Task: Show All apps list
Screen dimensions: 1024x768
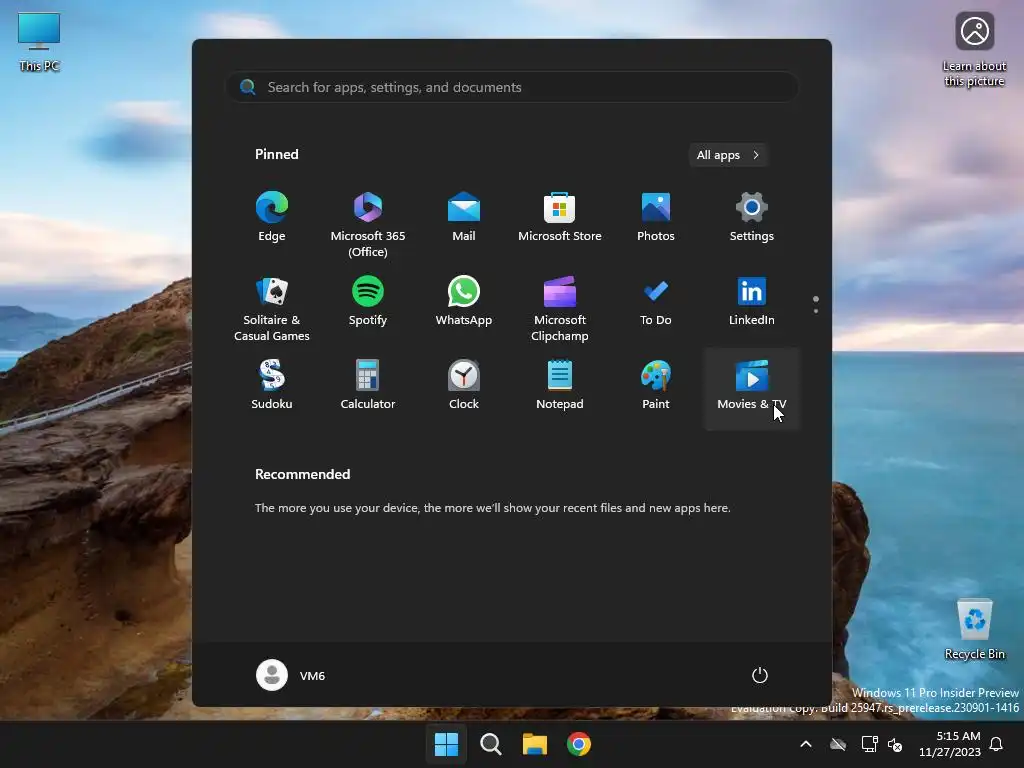Action: (x=728, y=155)
